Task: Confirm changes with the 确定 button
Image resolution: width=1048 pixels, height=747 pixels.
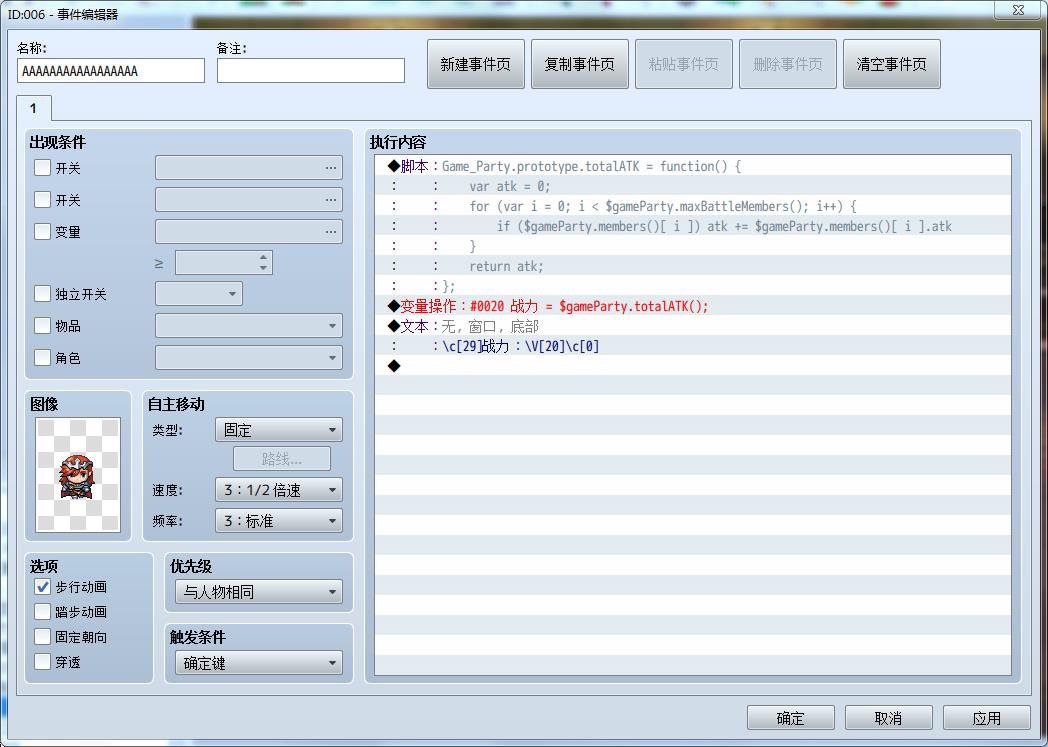Action: coord(790,717)
